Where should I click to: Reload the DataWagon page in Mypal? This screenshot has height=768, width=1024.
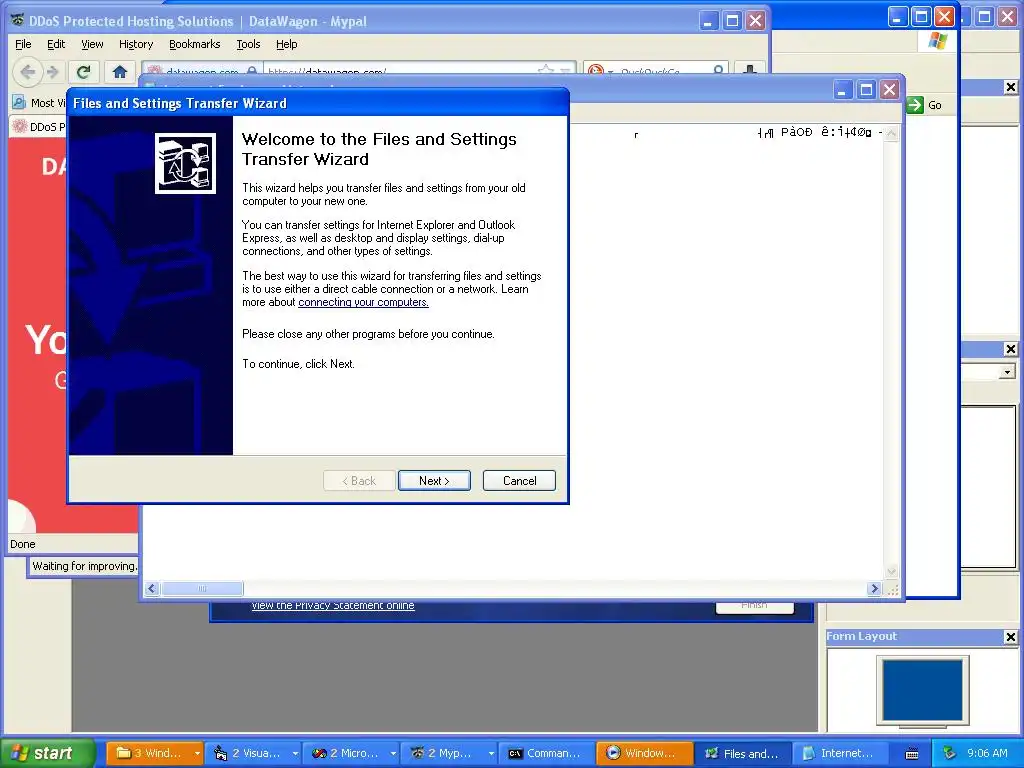(x=84, y=71)
